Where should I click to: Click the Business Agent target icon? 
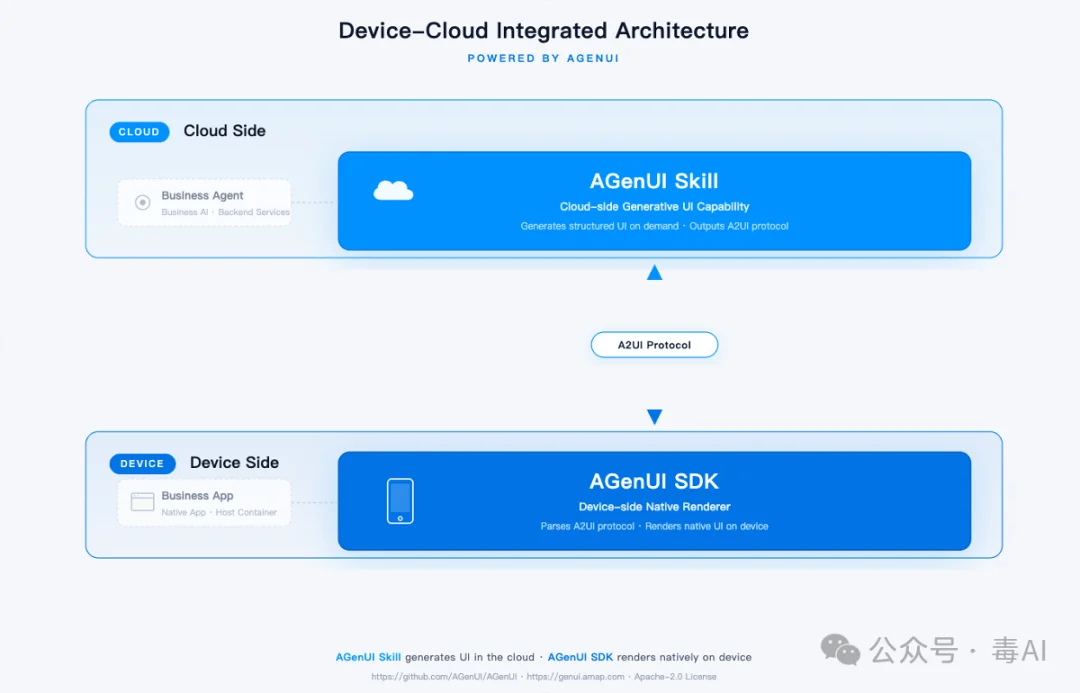[x=143, y=203]
